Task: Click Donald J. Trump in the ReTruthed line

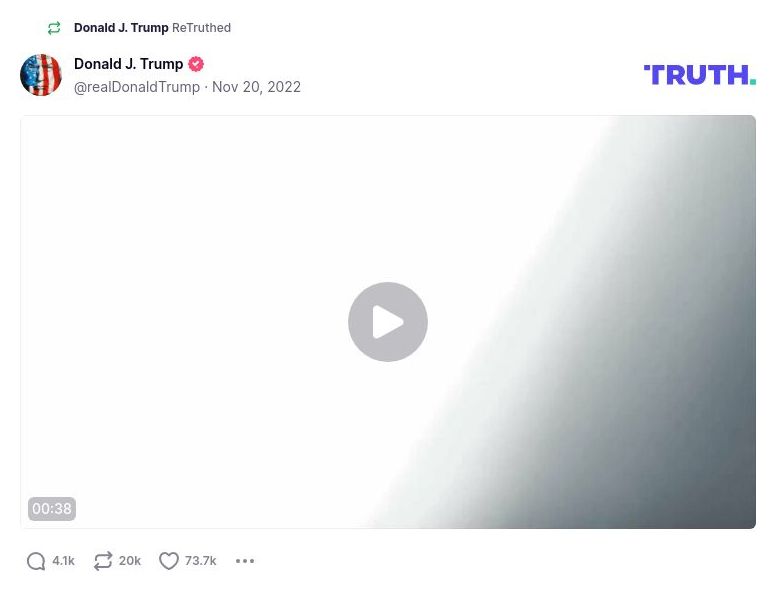Action: (121, 28)
